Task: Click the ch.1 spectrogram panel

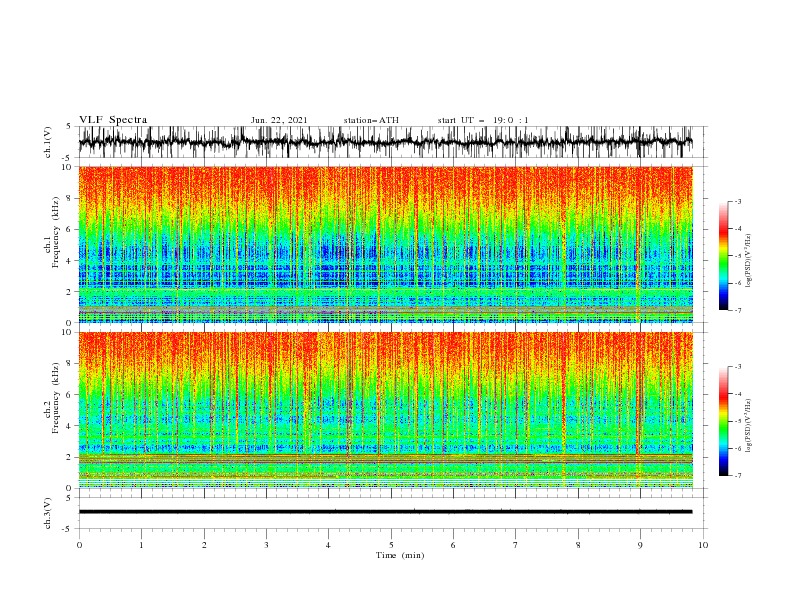Action: [386, 244]
